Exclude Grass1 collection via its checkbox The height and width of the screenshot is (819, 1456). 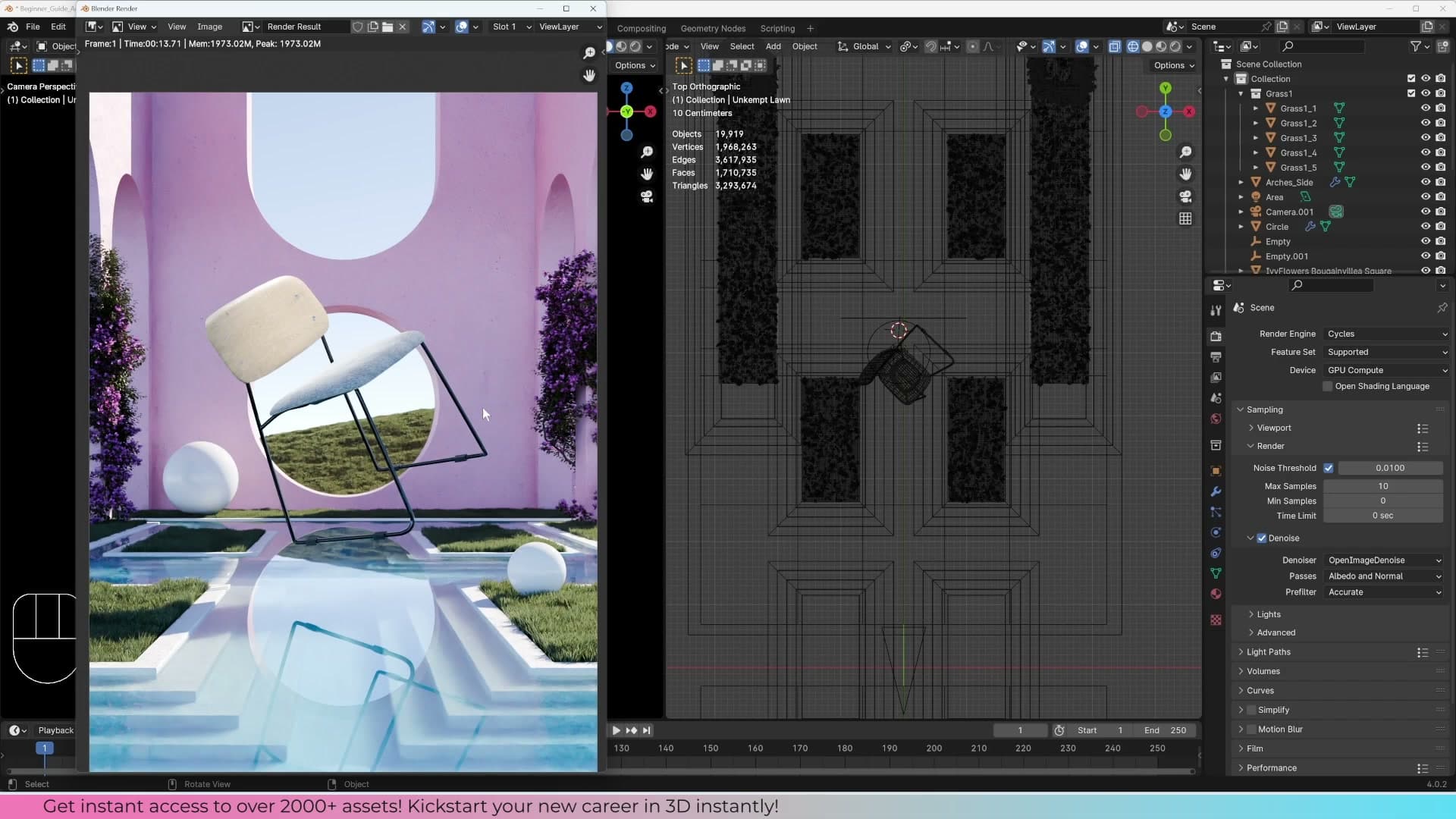click(x=1411, y=93)
